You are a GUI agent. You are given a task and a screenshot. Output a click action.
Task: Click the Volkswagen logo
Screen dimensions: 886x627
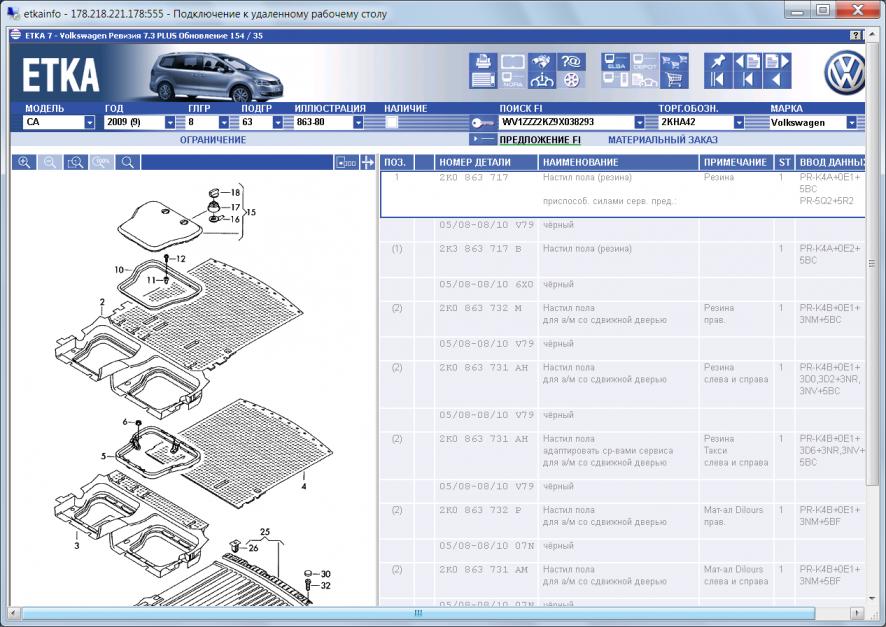[x=845, y=73]
